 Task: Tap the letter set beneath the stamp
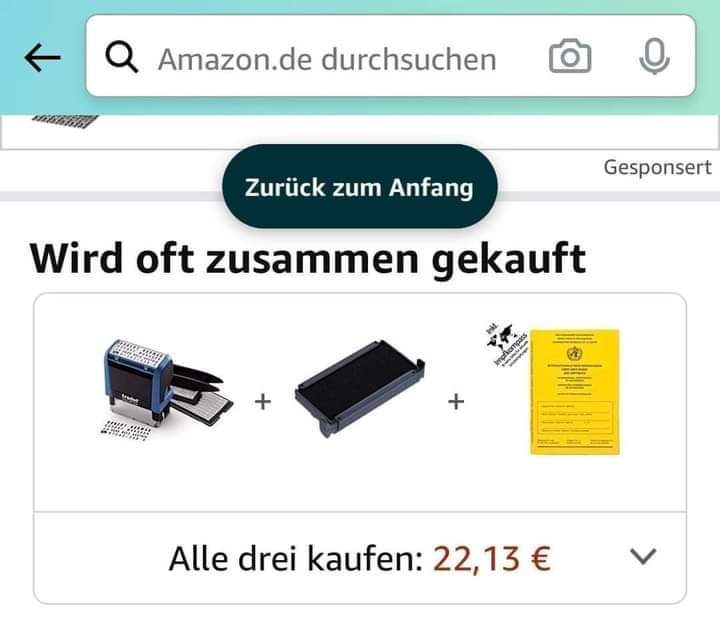click(126, 430)
